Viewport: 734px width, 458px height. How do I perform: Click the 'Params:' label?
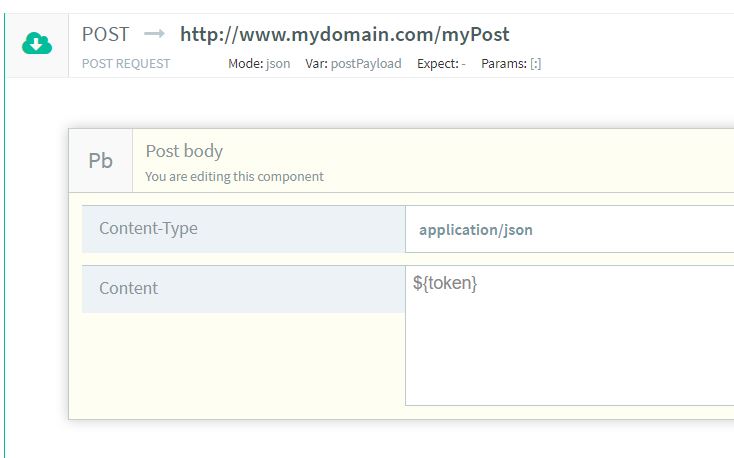click(x=503, y=63)
